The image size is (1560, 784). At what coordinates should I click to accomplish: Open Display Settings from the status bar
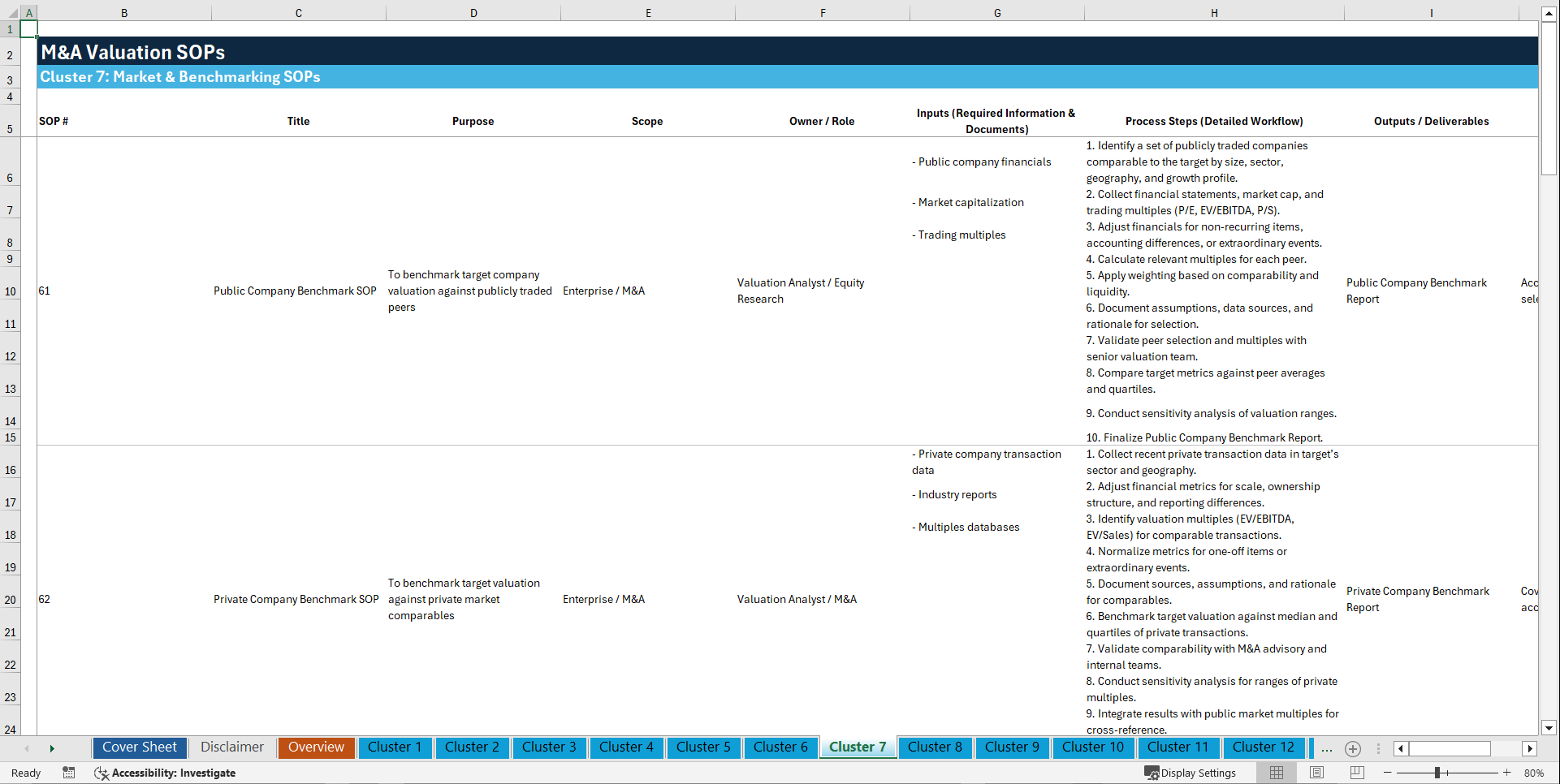coord(1191,773)
